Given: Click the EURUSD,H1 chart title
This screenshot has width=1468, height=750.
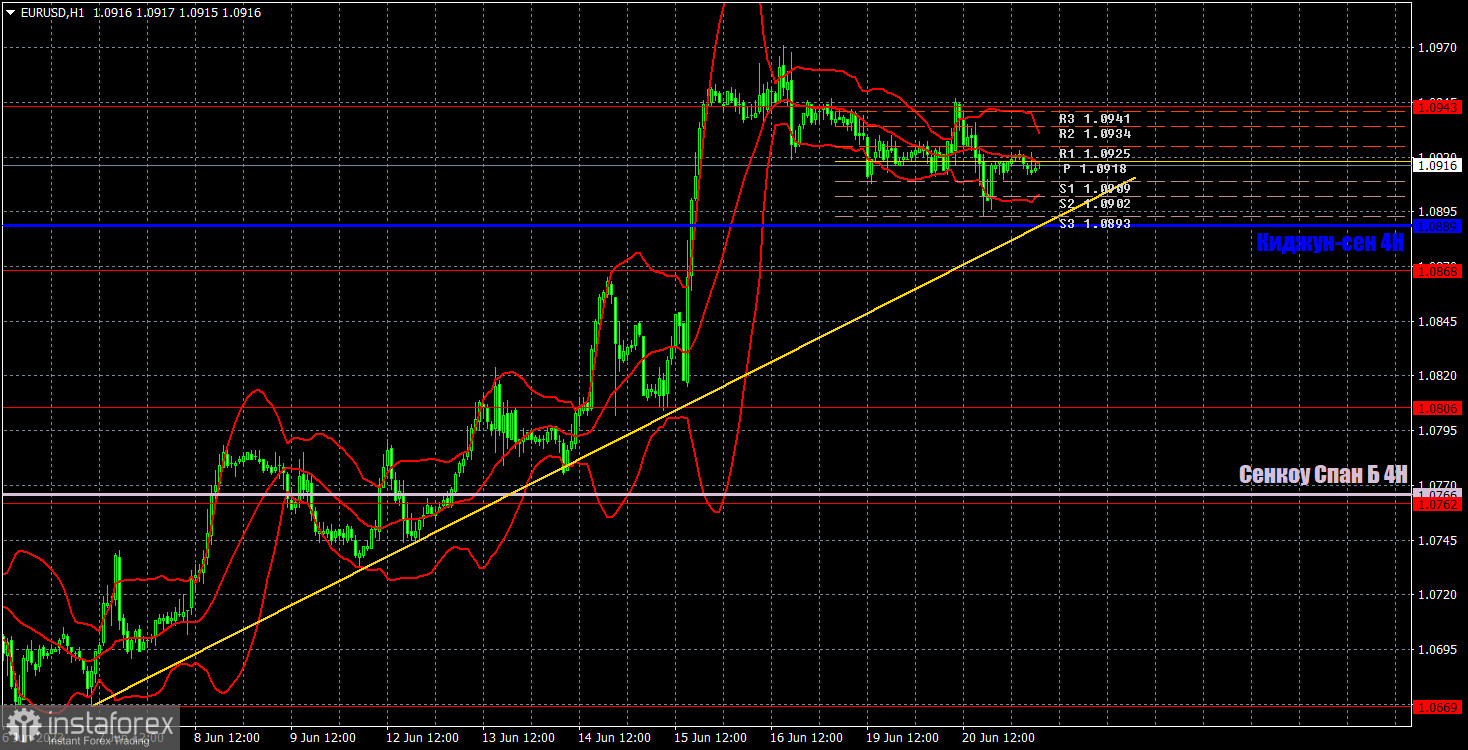Looking at the screenshot, I should pos(53,13).
